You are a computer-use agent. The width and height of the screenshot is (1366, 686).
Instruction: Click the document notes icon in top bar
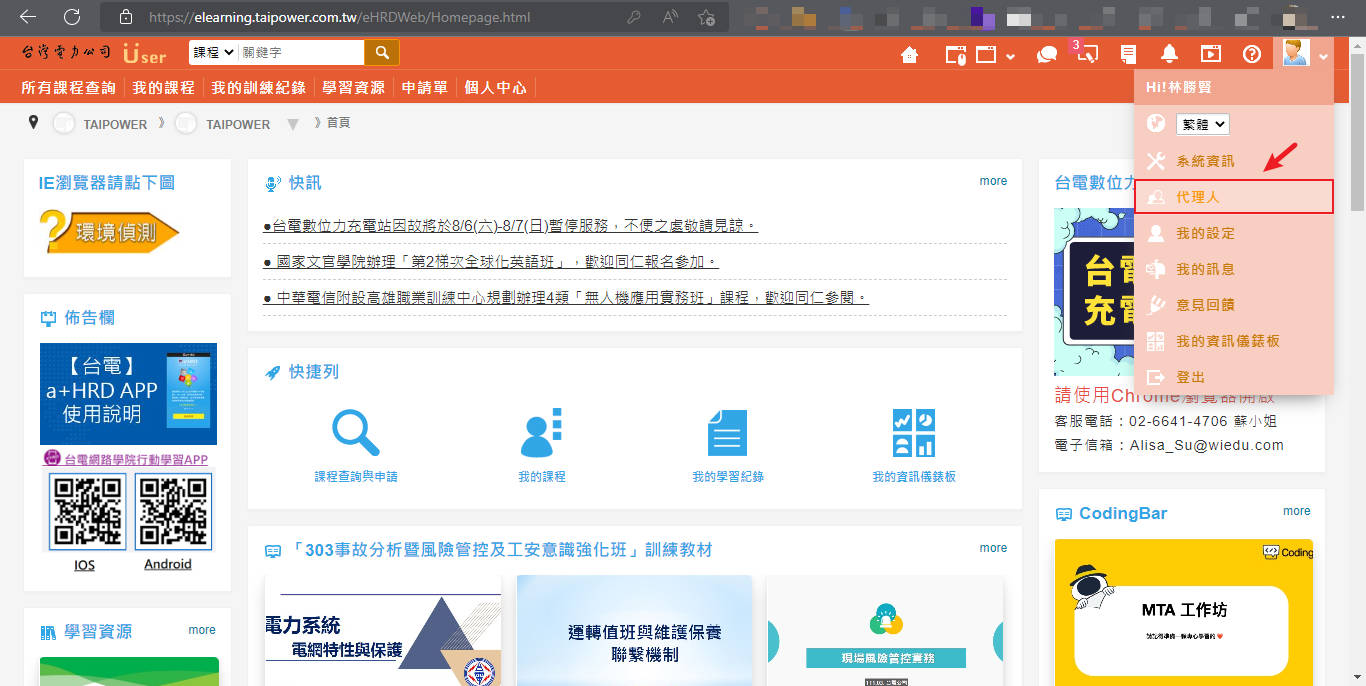[x=1128, y=54]
